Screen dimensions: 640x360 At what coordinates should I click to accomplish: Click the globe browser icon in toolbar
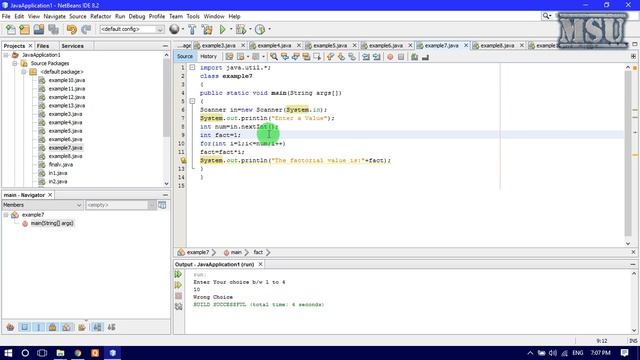pyautogui.click(x=174, y=29)
